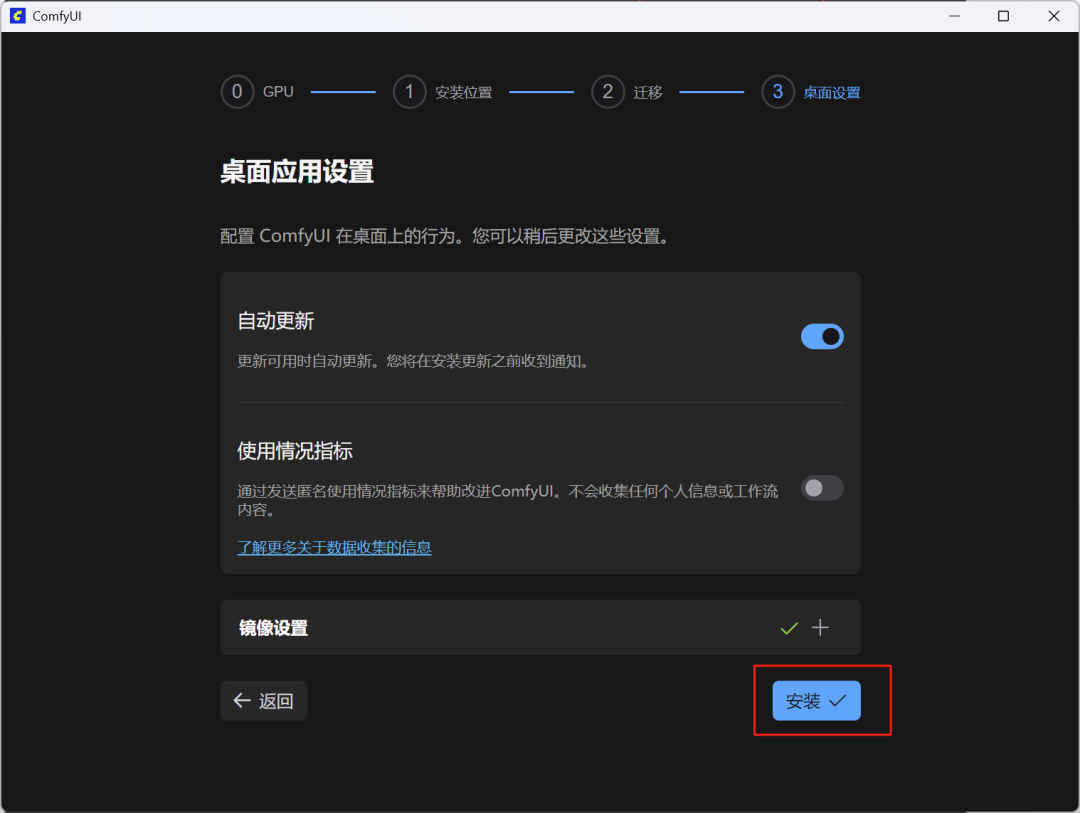Close the ComfyUI window
This screenshot has height=813, width=1080.
(1054, 16)
